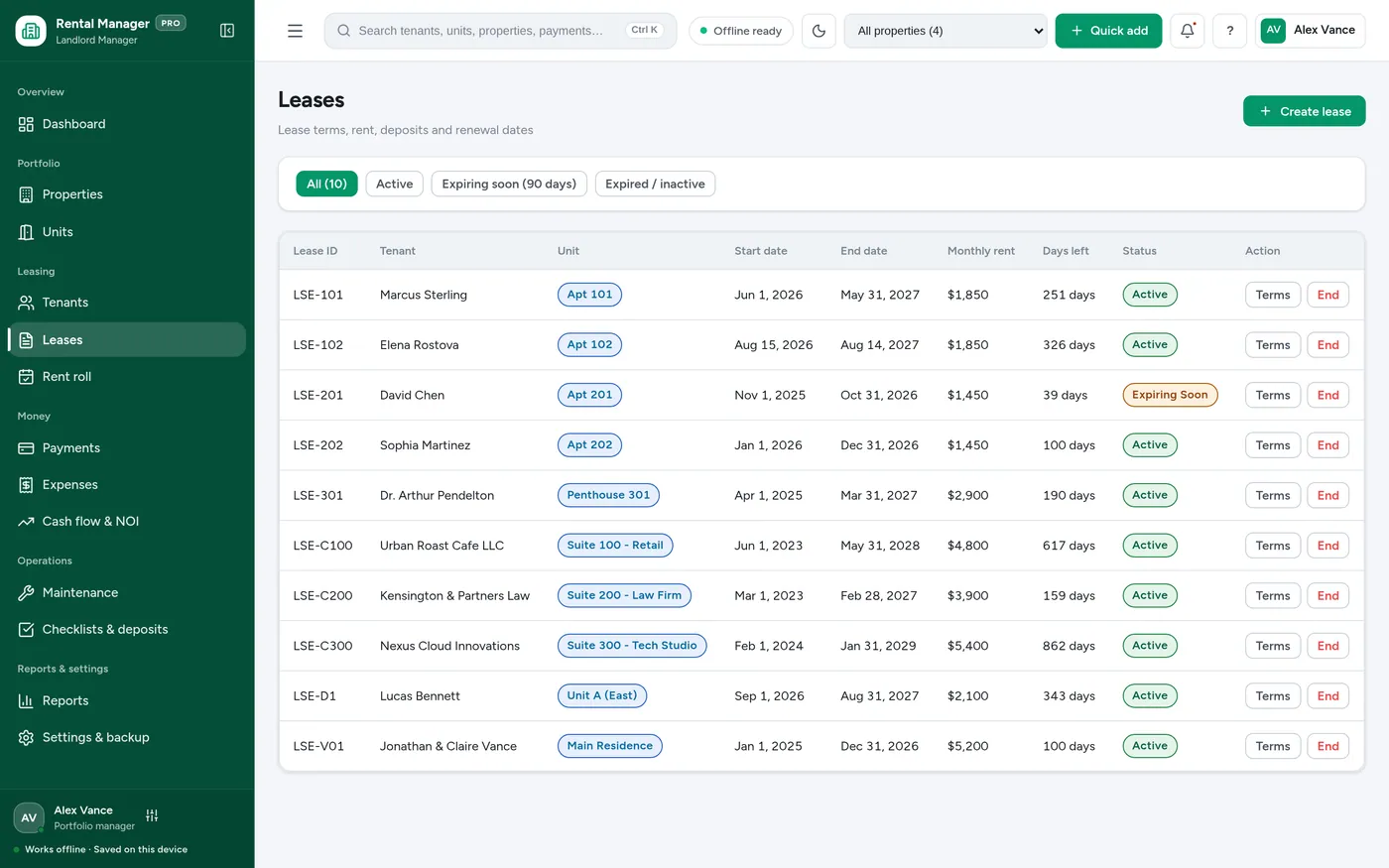This screenshot has height=868, width=1389.
Task: Show Expiring soon (90 days) leases
Action: 509,184
